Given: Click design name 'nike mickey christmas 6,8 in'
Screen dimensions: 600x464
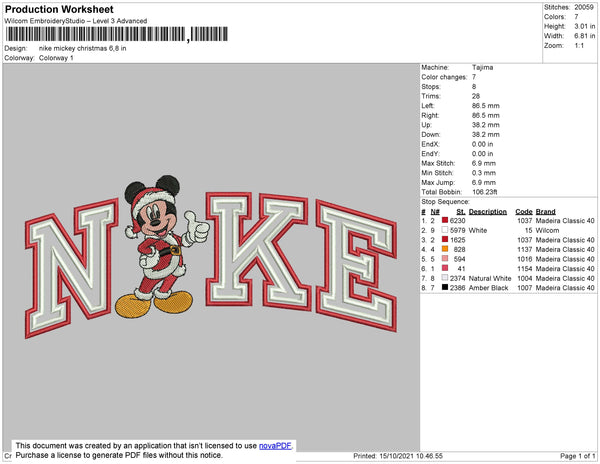Looking at the screenshot, I should pos(83,49).
